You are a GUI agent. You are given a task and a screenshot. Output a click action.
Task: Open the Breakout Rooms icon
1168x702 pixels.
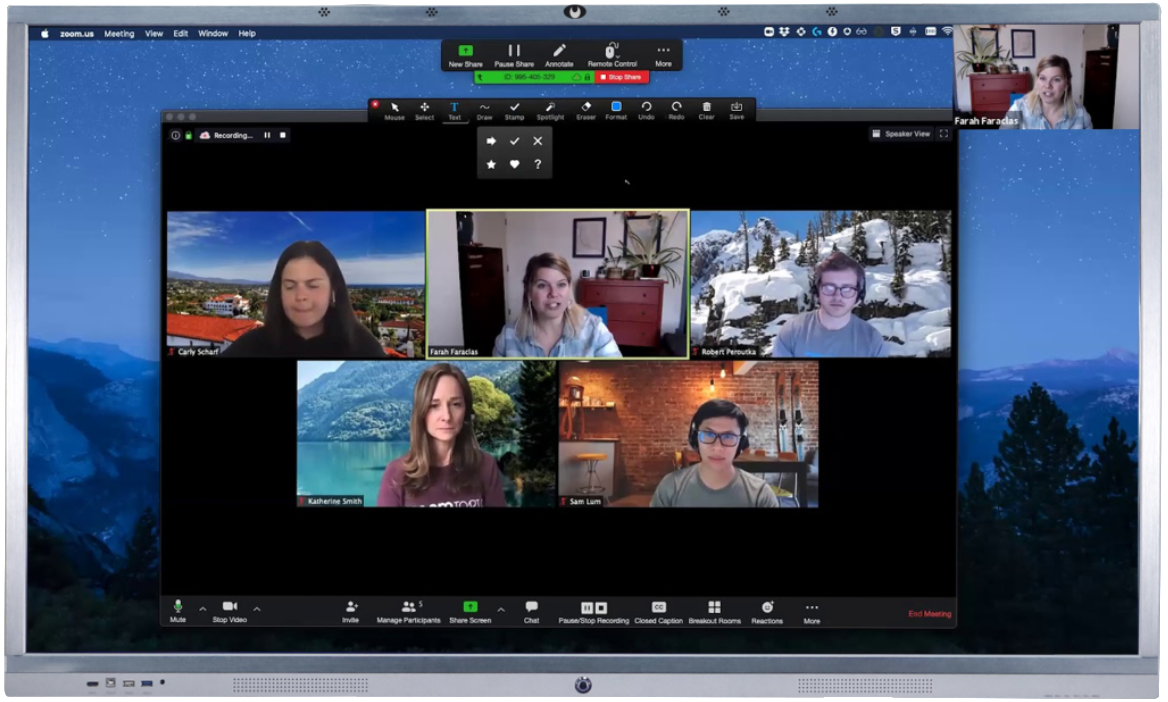714,608
